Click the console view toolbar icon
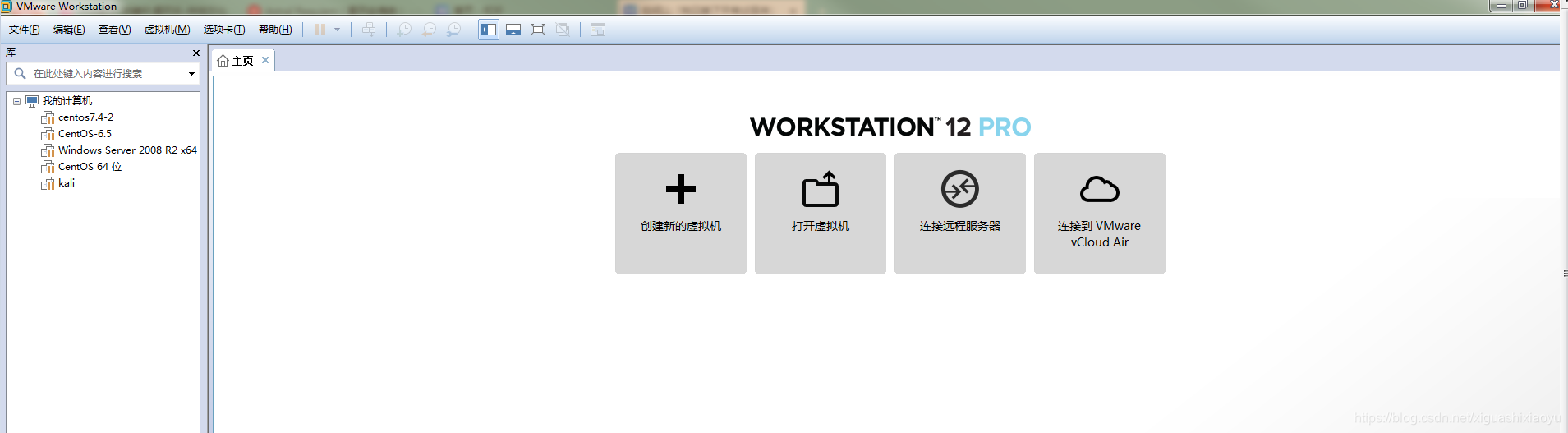 click(598, 30)
